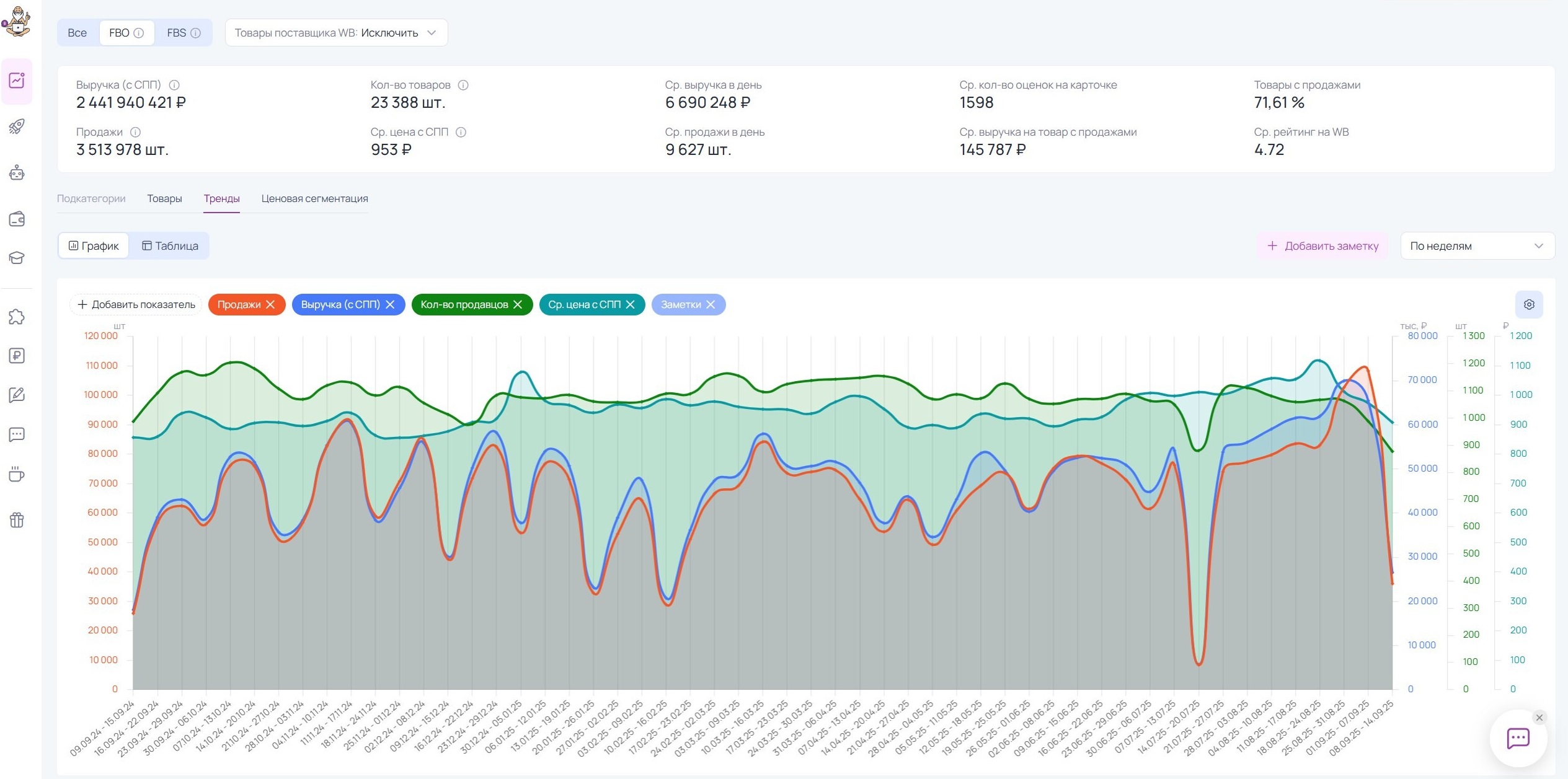The width and height of the screenshot is (1568, 779).
Task: Click the robot assistant sidebar icon
Action: tap(17, 173)
